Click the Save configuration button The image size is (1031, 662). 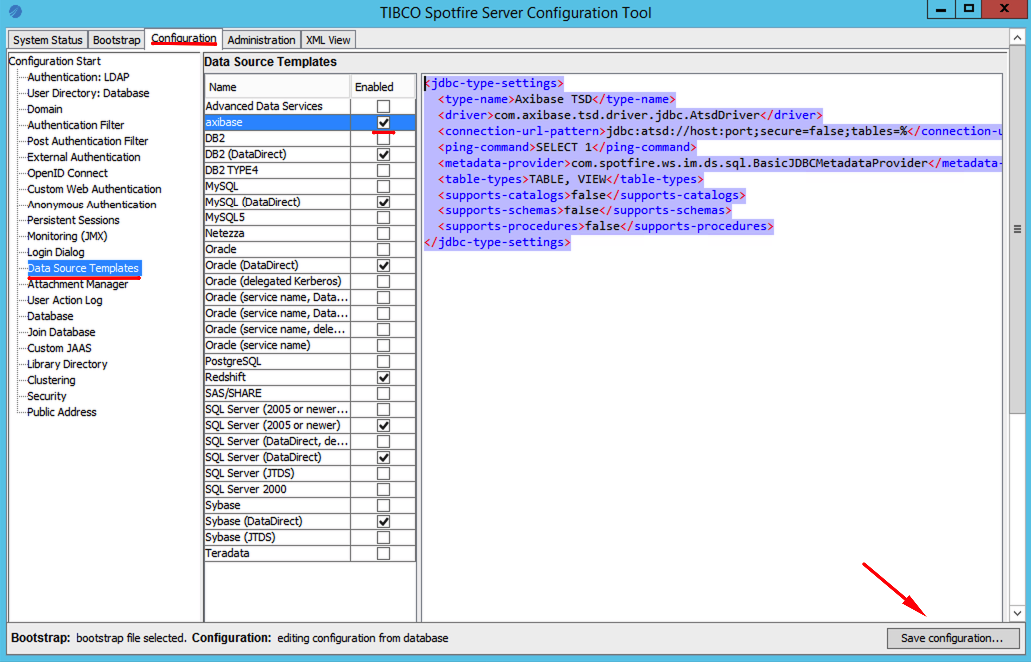coord(952,638)
